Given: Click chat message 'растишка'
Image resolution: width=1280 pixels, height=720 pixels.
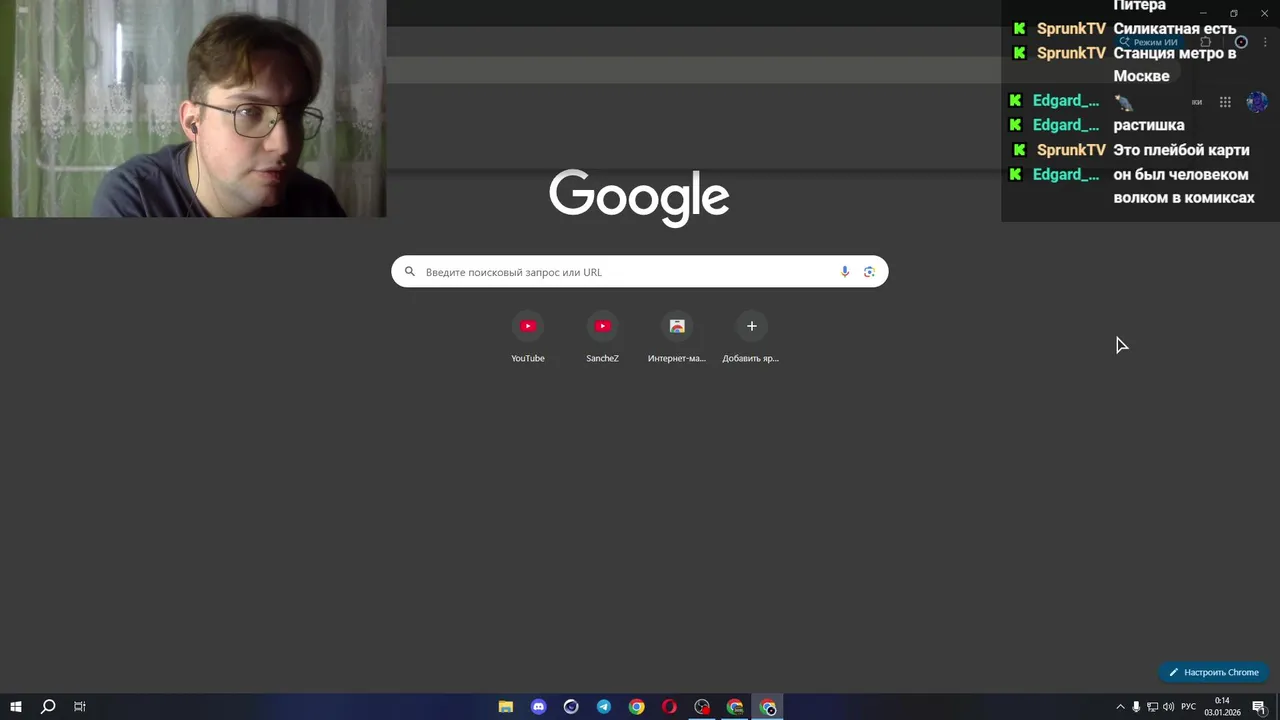Looking at the screenshot, I should tap(1149, 125).
